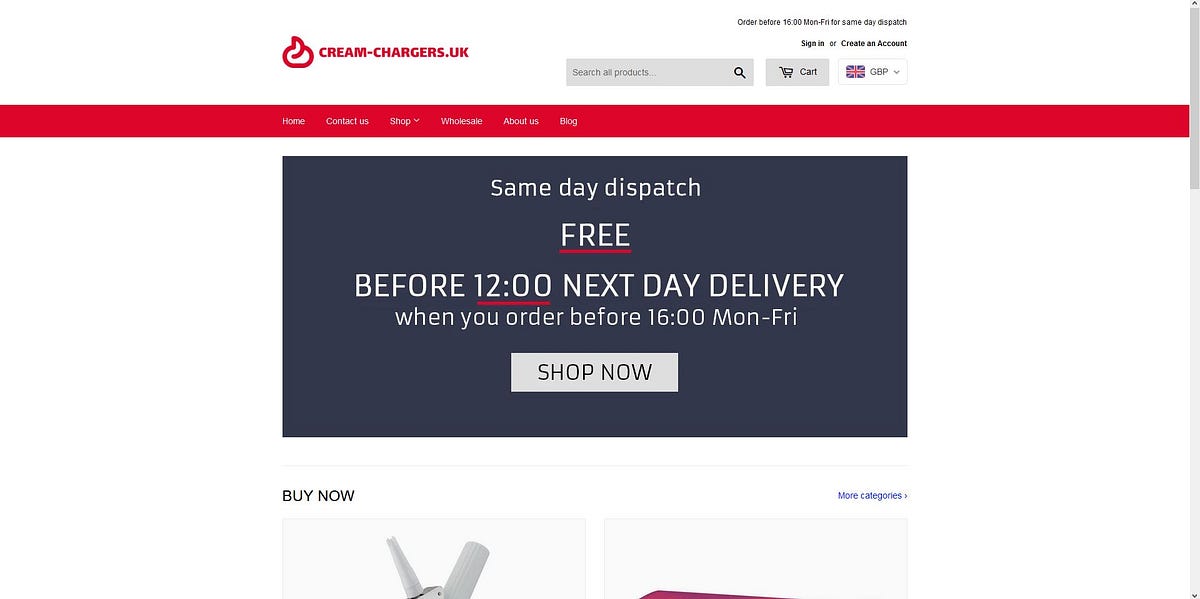Open the Home menu item
This screenshot has height=599, width=1200.
(x=294, y=121)
